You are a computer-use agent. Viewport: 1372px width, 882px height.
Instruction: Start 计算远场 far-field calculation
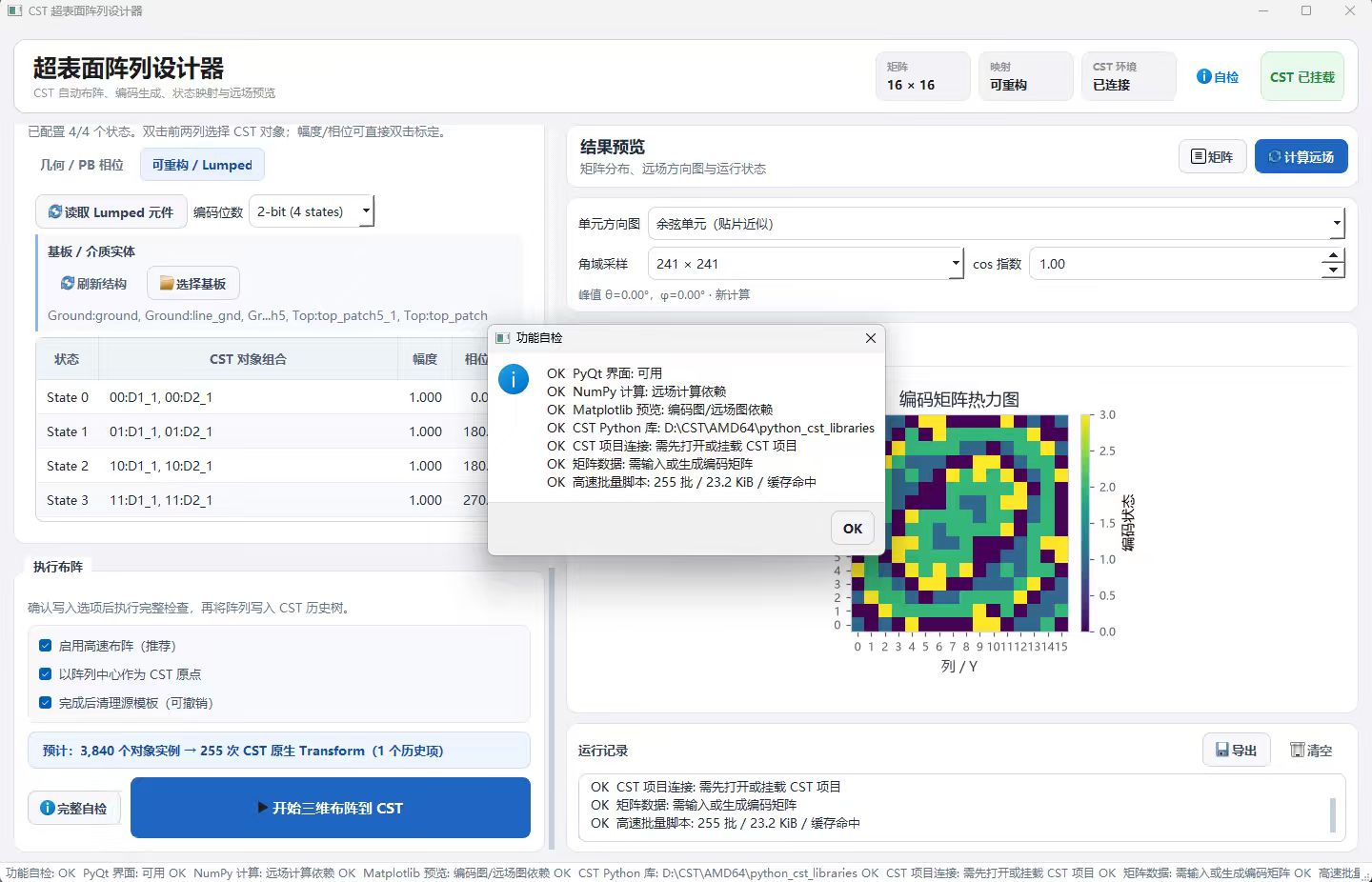coord(1301,157)
